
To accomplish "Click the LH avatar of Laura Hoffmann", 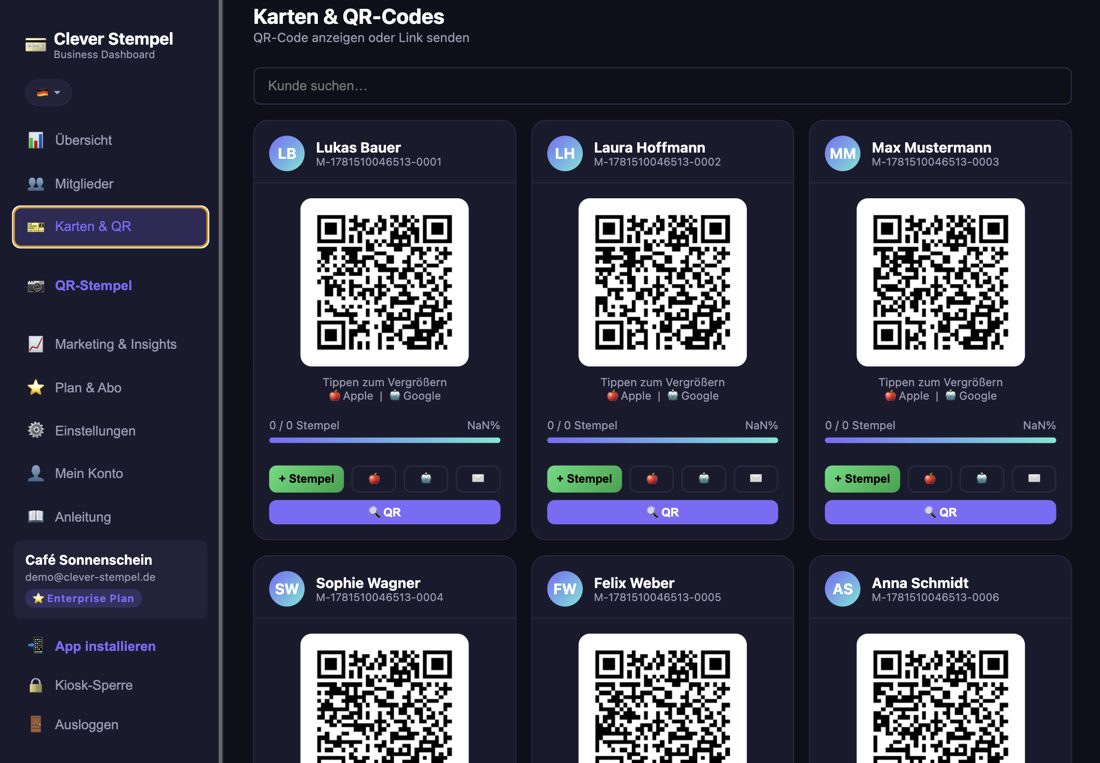I will 565,154.
